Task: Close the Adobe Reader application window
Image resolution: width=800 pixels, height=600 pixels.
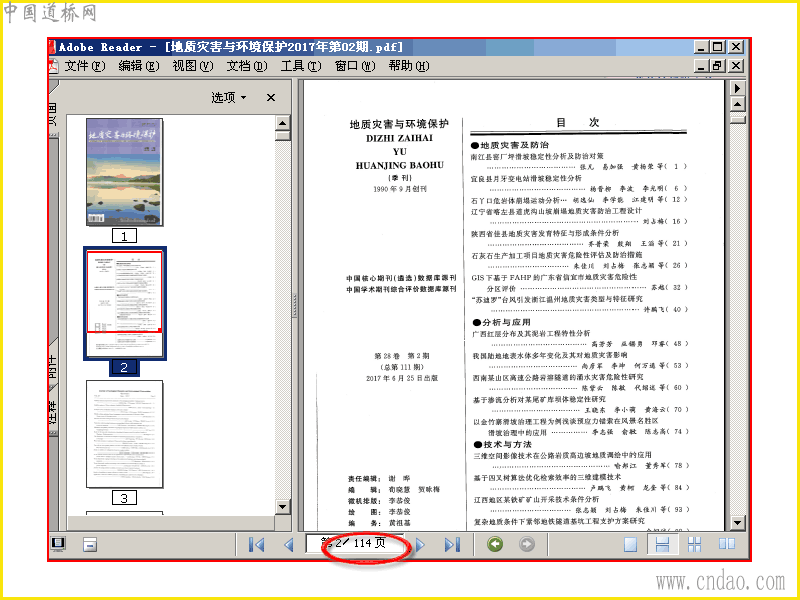Action: click(736, 47)
